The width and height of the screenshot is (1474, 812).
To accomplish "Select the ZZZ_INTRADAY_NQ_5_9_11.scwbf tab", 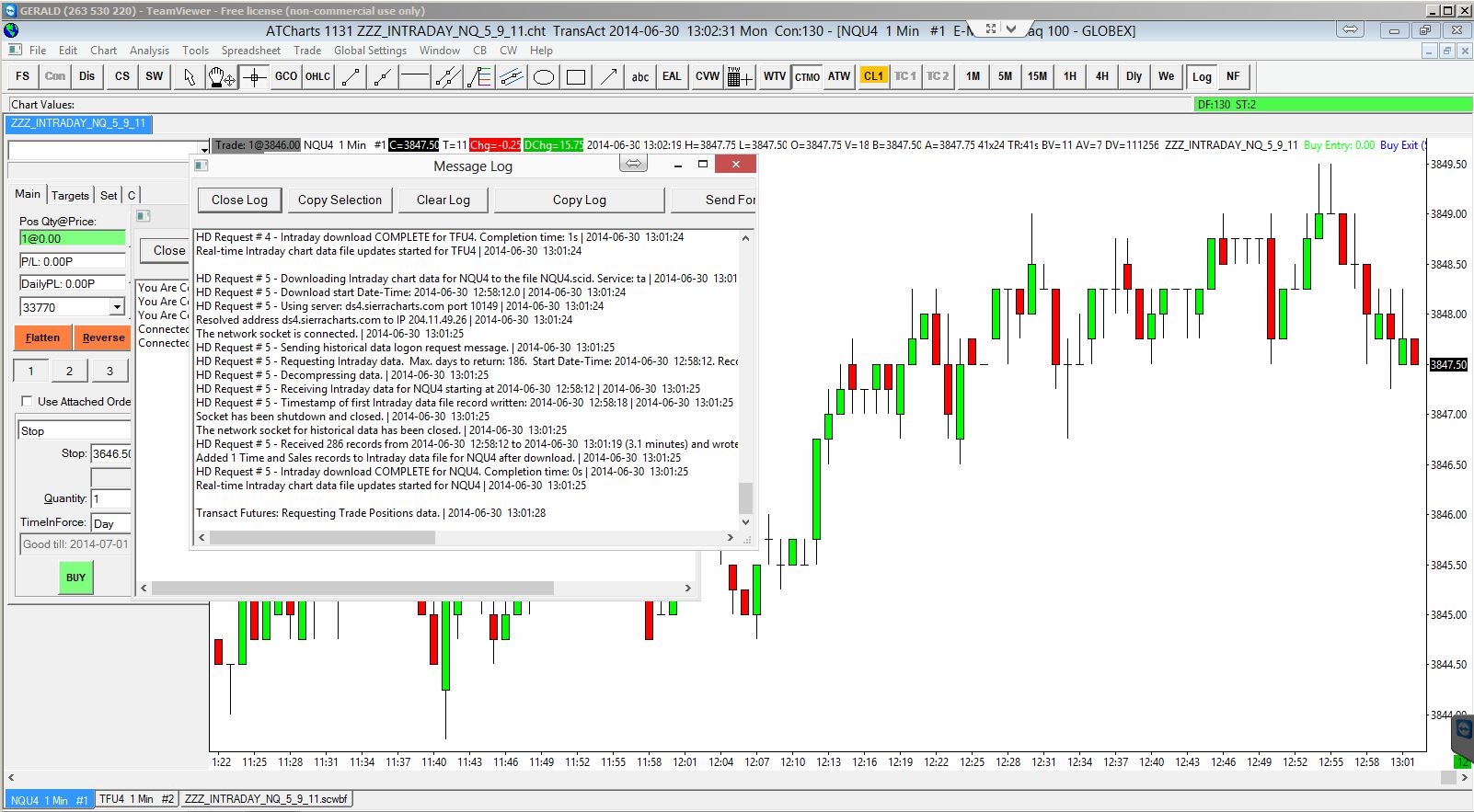I will pyautogui.click(x=266, y=799).
